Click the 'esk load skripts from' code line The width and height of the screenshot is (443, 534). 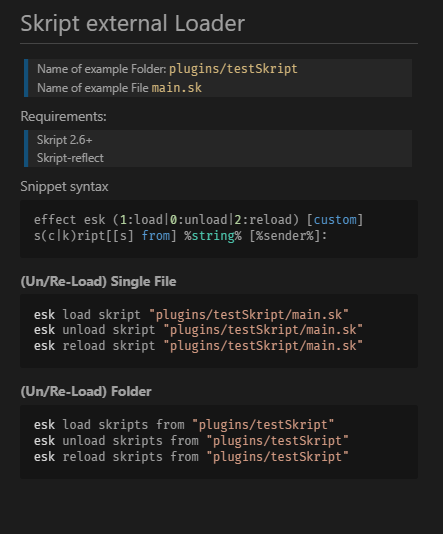[184, 425]
